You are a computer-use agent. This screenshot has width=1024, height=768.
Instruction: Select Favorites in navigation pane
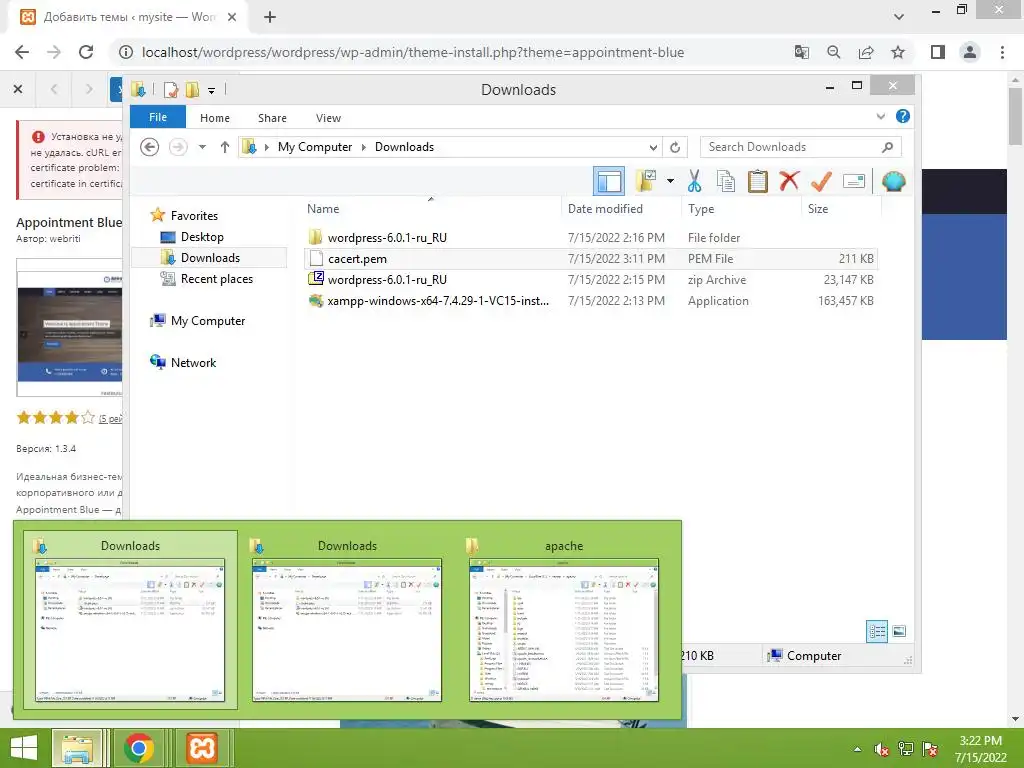click(194, 216)
